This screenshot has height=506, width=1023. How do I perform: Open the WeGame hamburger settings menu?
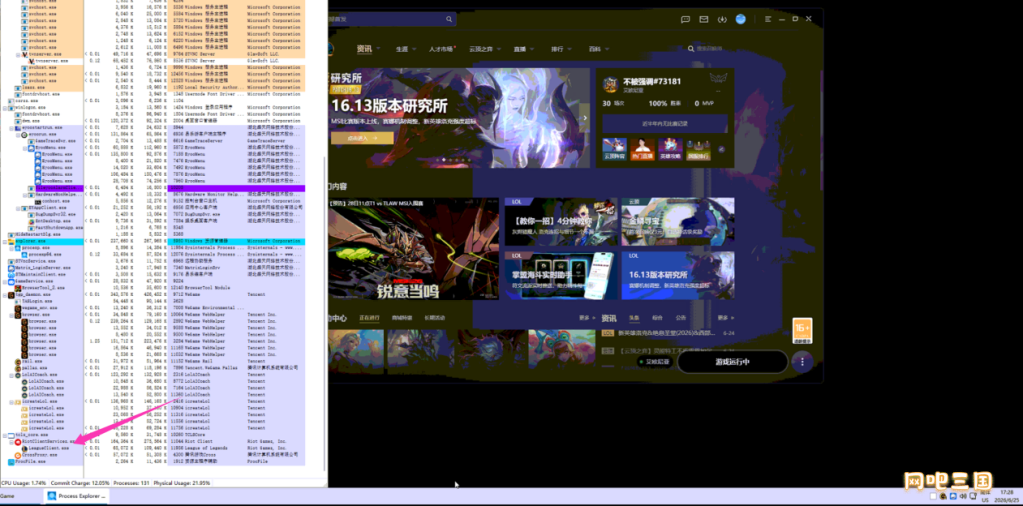pos(768,20)
